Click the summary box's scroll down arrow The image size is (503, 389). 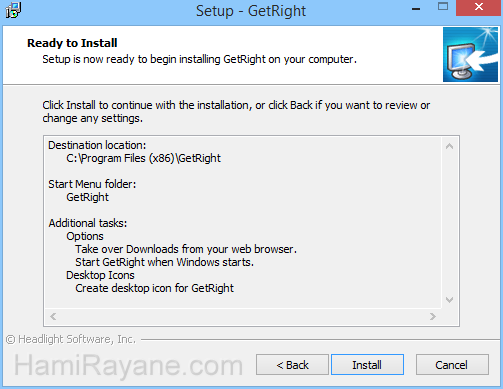click(449, 300)
